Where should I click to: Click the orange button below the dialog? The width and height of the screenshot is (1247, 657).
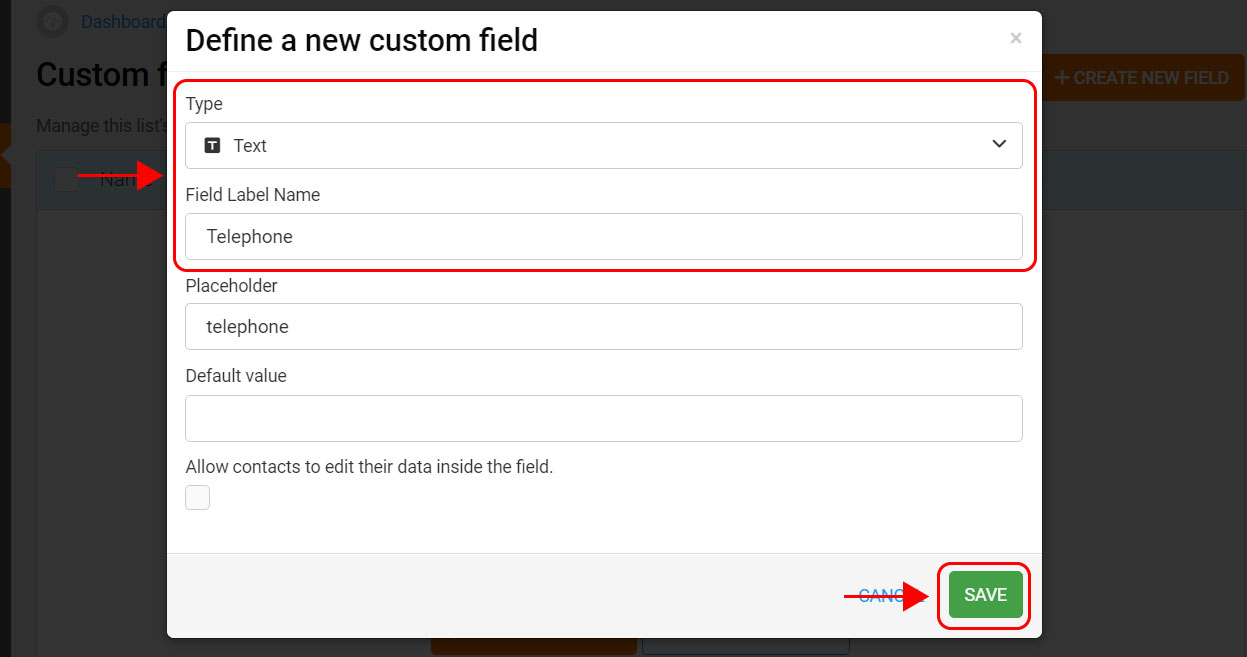tap(533, 646)
